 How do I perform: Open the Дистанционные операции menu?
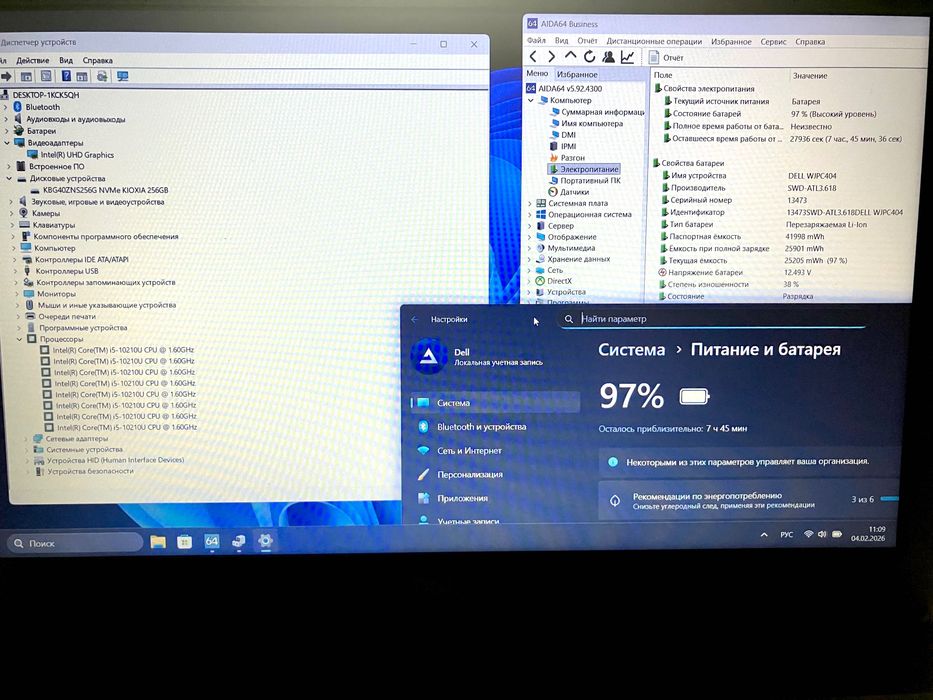pos(654,41)
